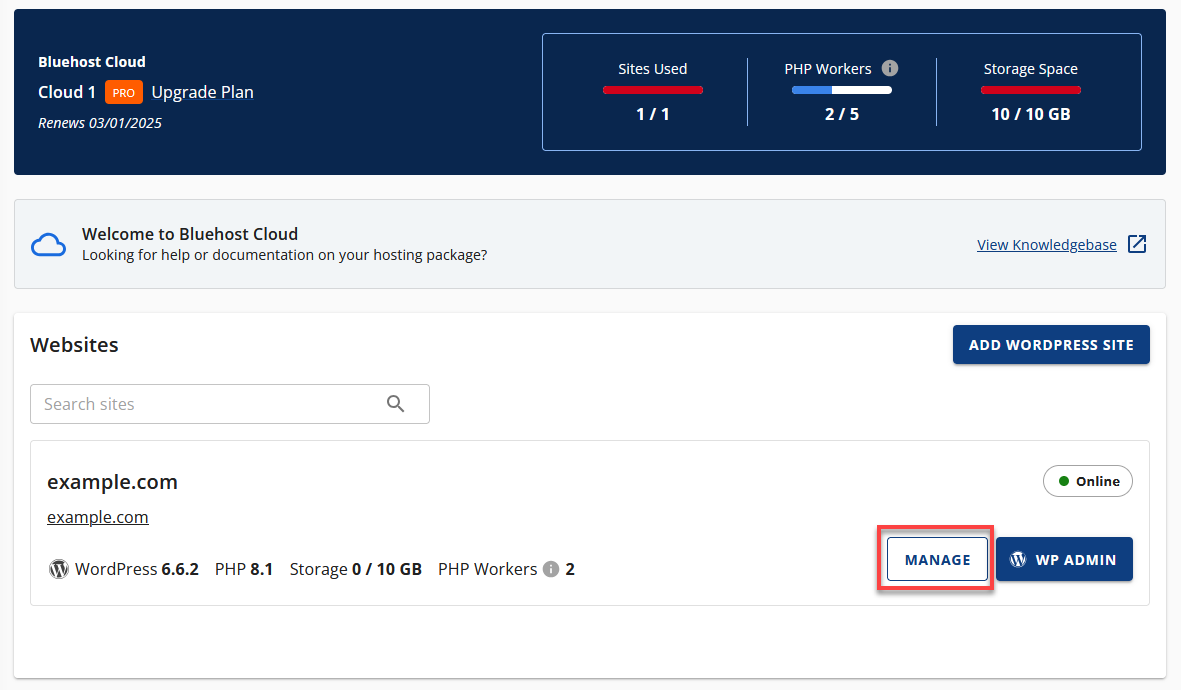
Task: Click the Add WordPress Site button
Action: [1051, 344]
